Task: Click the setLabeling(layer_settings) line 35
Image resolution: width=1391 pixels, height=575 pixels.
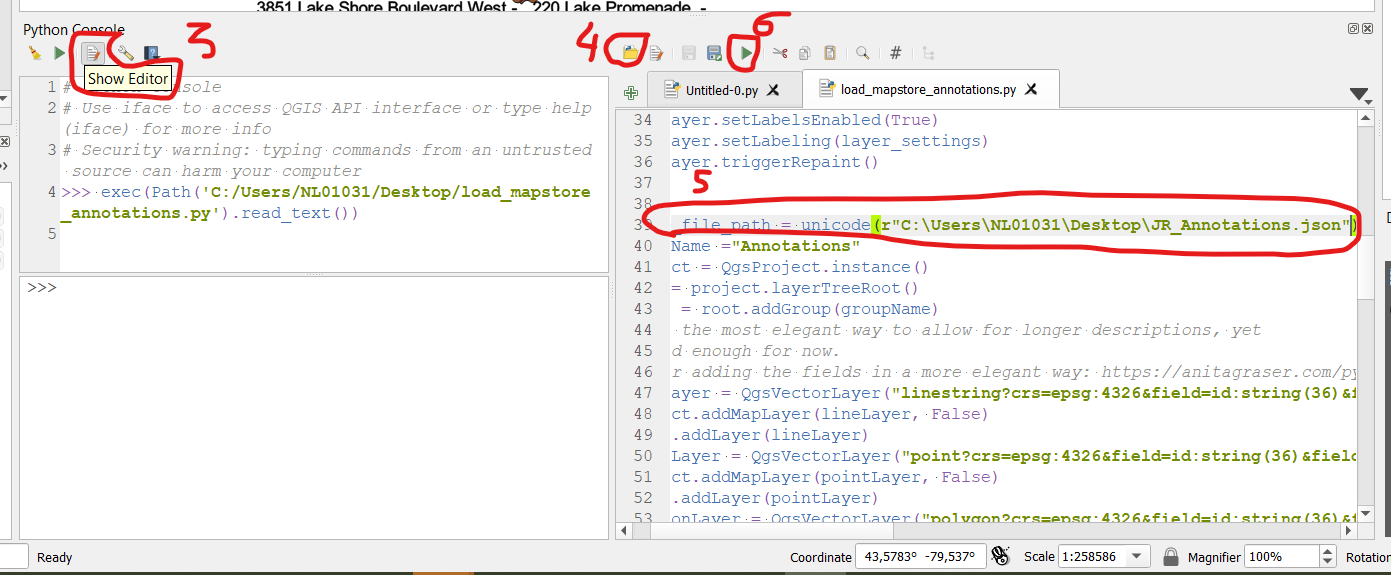Action: coord(829,141)
